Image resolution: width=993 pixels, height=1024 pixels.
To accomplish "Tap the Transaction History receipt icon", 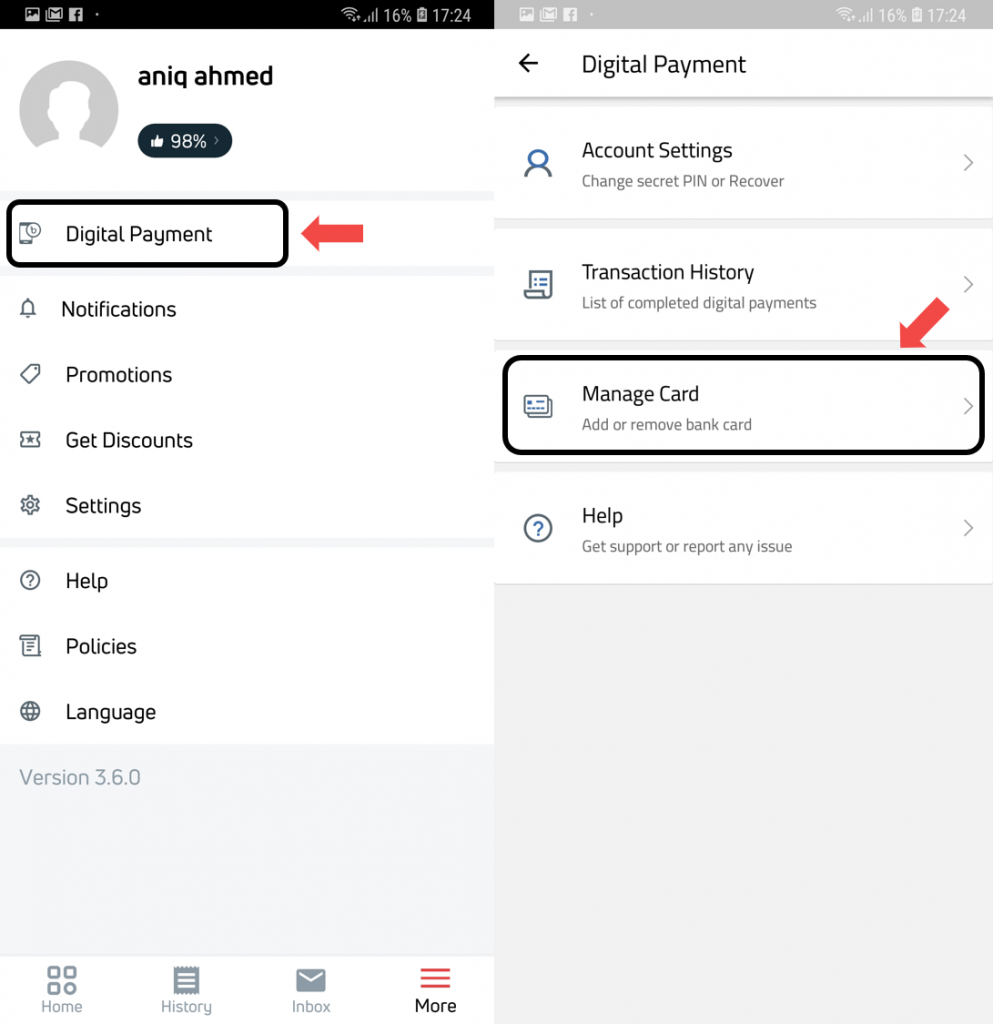I will [538, 284].
